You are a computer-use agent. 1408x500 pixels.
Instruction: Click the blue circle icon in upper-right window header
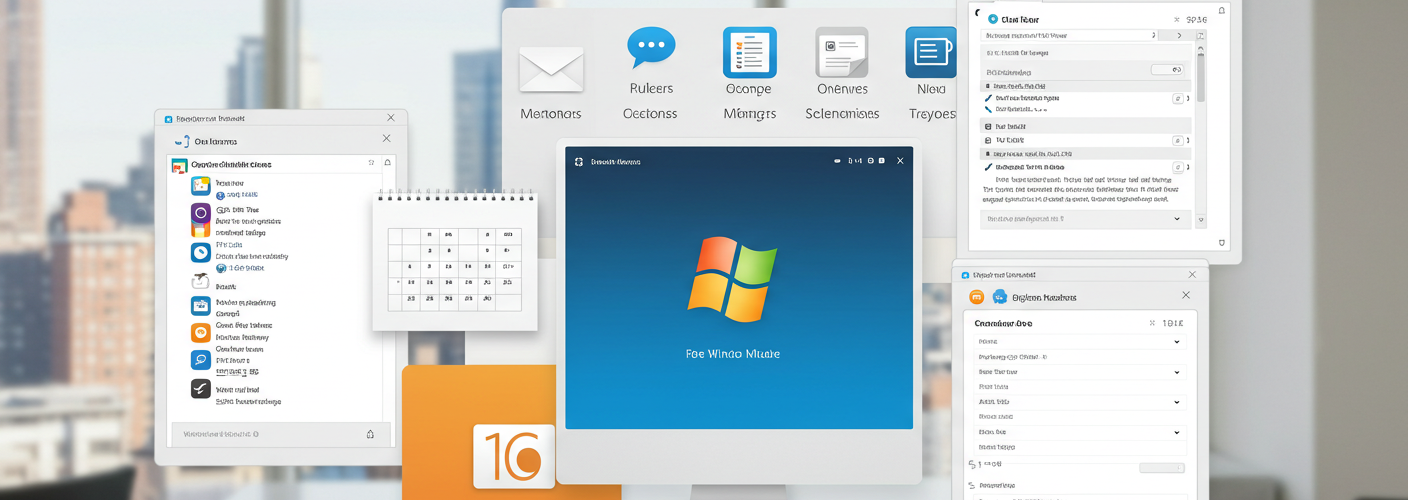tap(993, 19)
